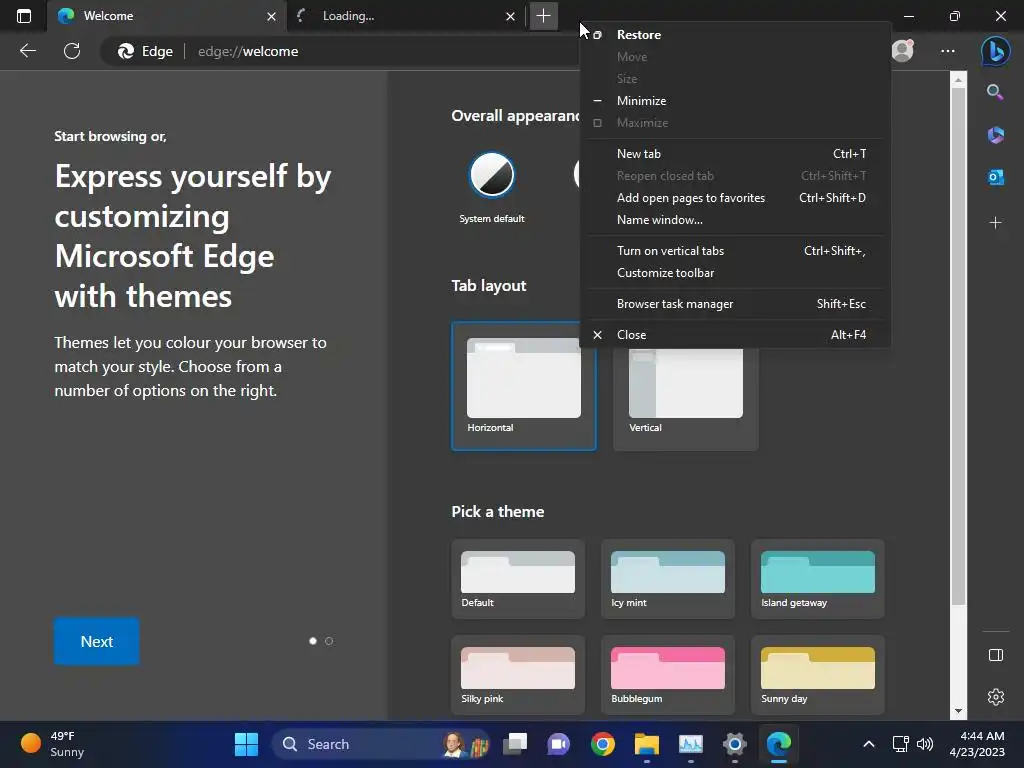Open the Chat taskbar icon
This screenshot has height=768, width=1024.
558,744
